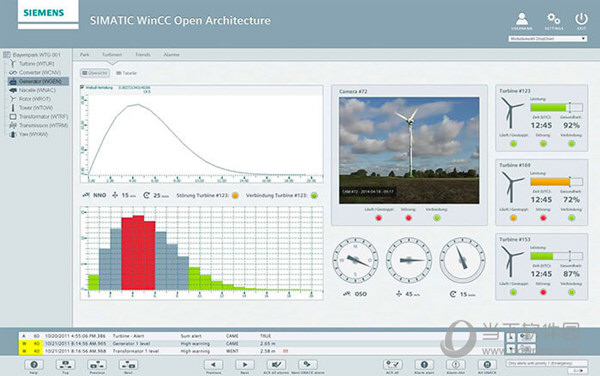Click the Störung Turbine #123 orange indicator
The image size is (600, 376).
point(235,195)
